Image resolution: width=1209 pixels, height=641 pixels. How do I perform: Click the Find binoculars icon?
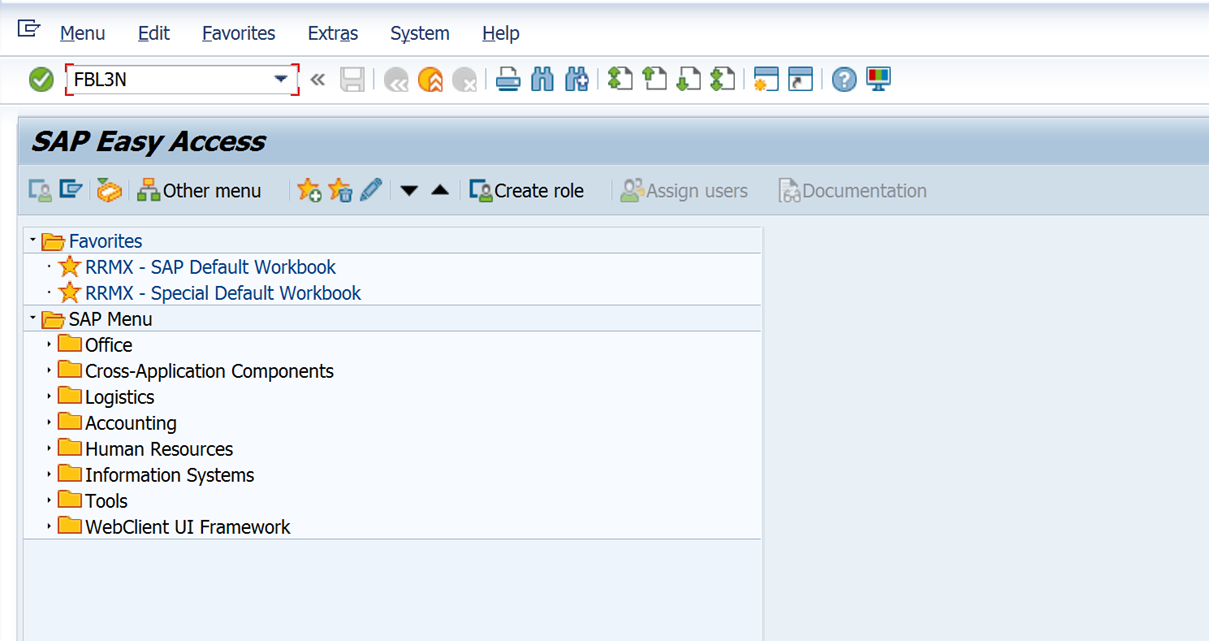coord(542,79)
